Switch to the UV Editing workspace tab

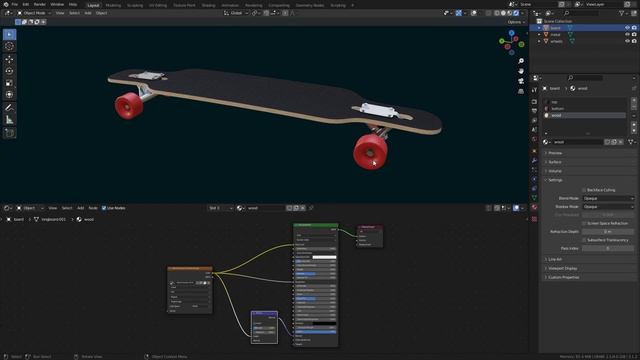158,5
